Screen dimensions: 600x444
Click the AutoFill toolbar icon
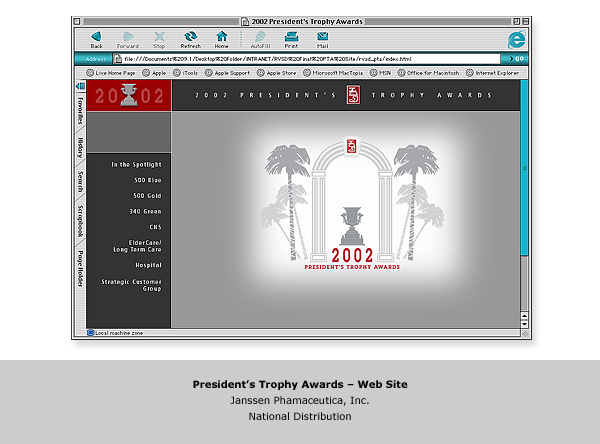point(260,37)
